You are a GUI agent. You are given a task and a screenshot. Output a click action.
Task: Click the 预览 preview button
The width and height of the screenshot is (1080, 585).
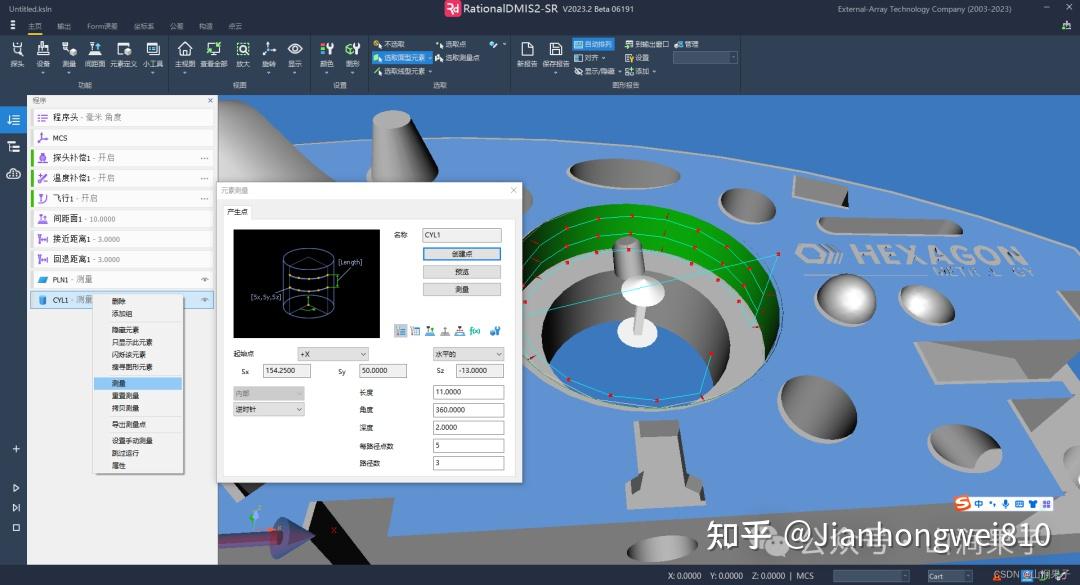pyautogui.click(x=461, y=272)
